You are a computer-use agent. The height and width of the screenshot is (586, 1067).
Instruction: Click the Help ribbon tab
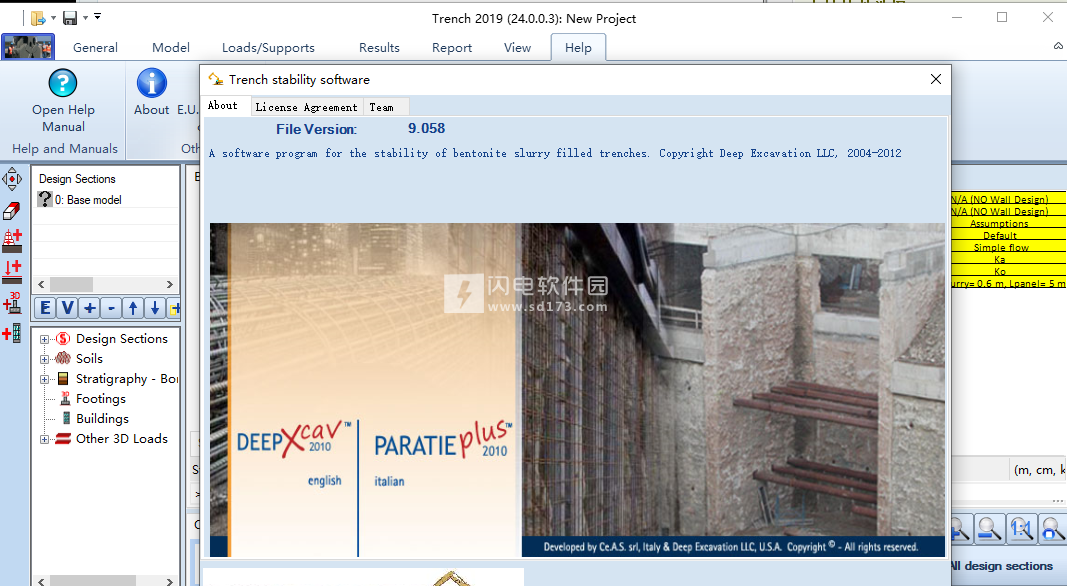click(x=578, y=48)
